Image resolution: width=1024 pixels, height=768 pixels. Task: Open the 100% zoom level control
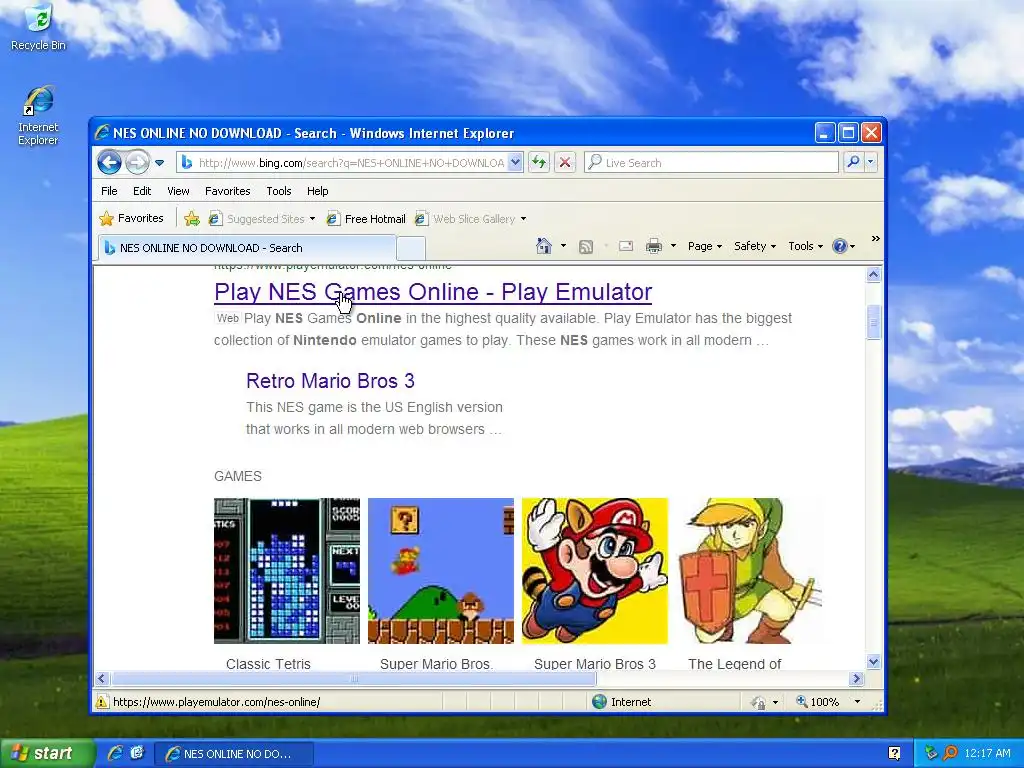(x=827, y=702)
